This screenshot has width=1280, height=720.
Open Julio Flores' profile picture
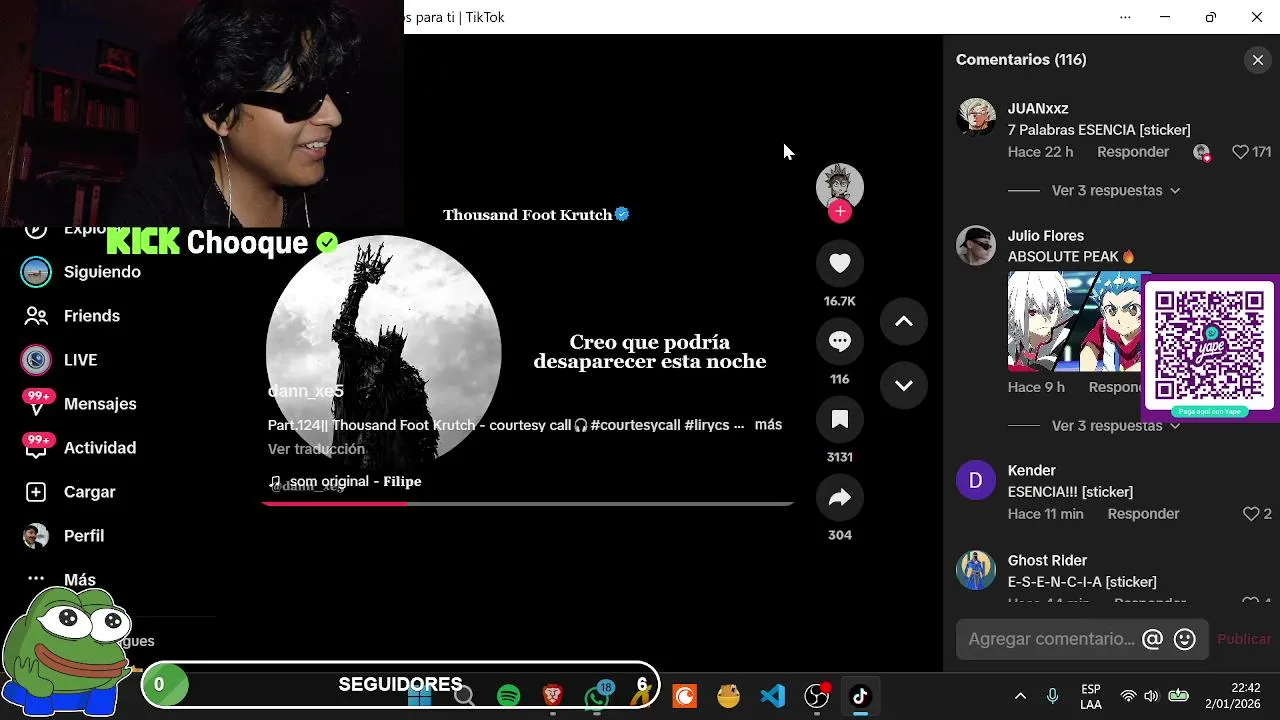975,245
